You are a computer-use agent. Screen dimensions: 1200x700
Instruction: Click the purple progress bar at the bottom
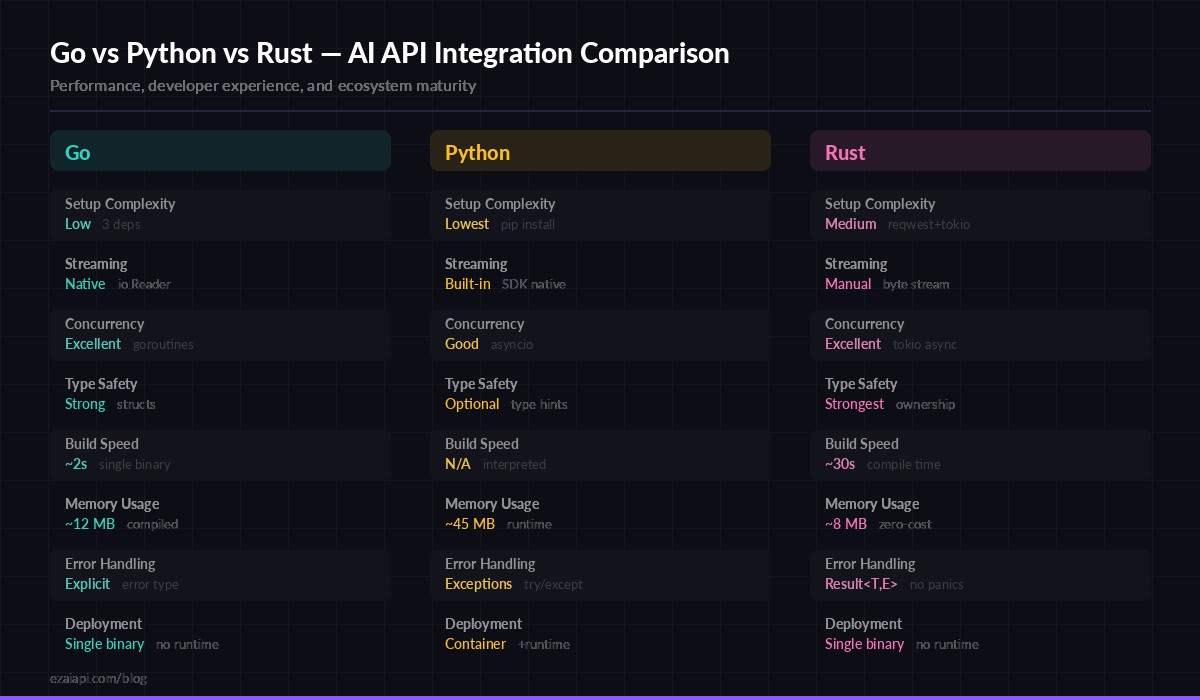coord(600,697)
